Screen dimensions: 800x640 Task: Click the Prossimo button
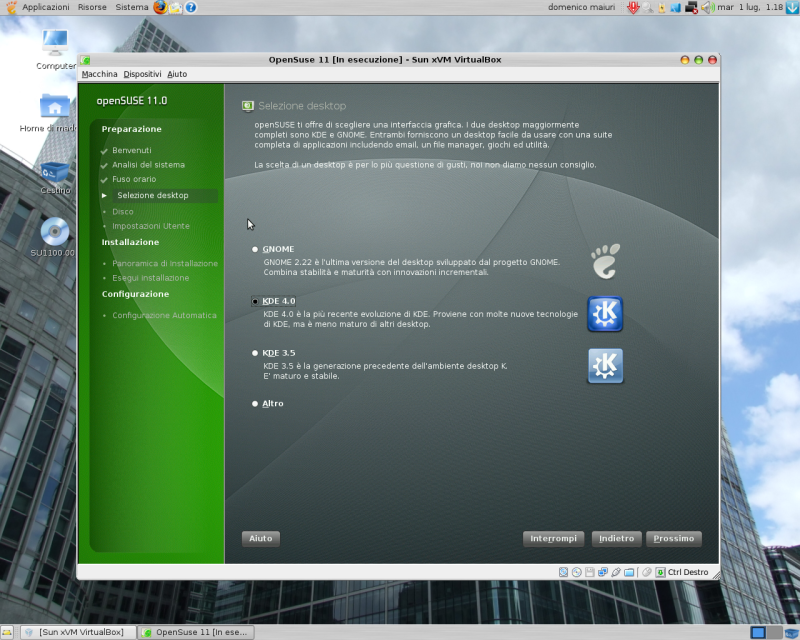[x=673, y=538]
